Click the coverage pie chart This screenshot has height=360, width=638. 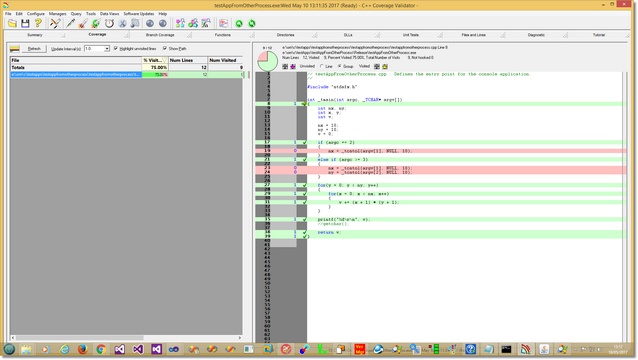click(x=267, y=61)
